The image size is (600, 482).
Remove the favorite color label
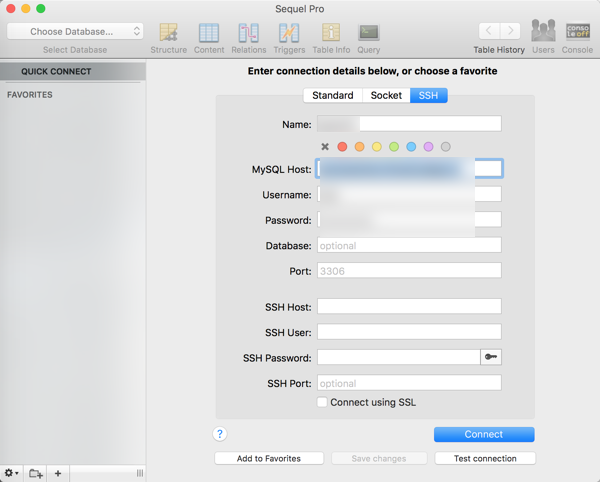tap(325, 147)
